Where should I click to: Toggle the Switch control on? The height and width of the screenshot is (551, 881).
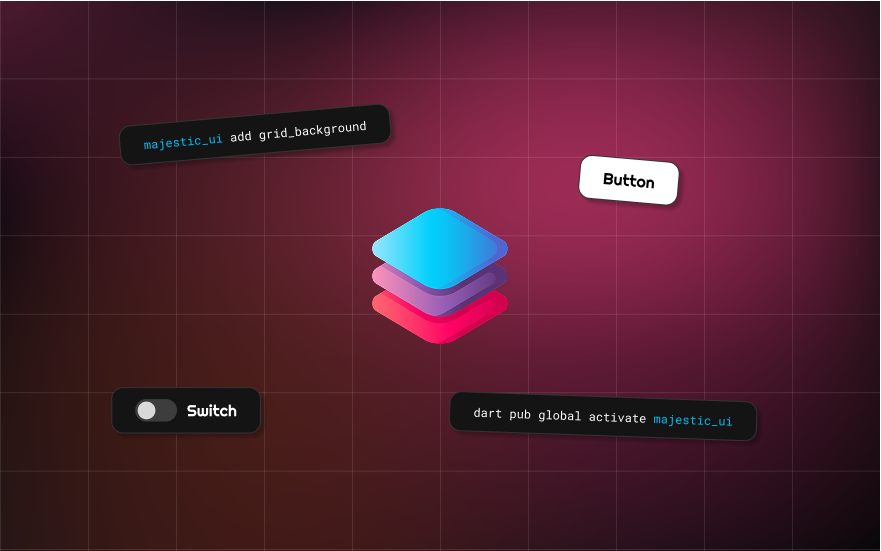156,411
